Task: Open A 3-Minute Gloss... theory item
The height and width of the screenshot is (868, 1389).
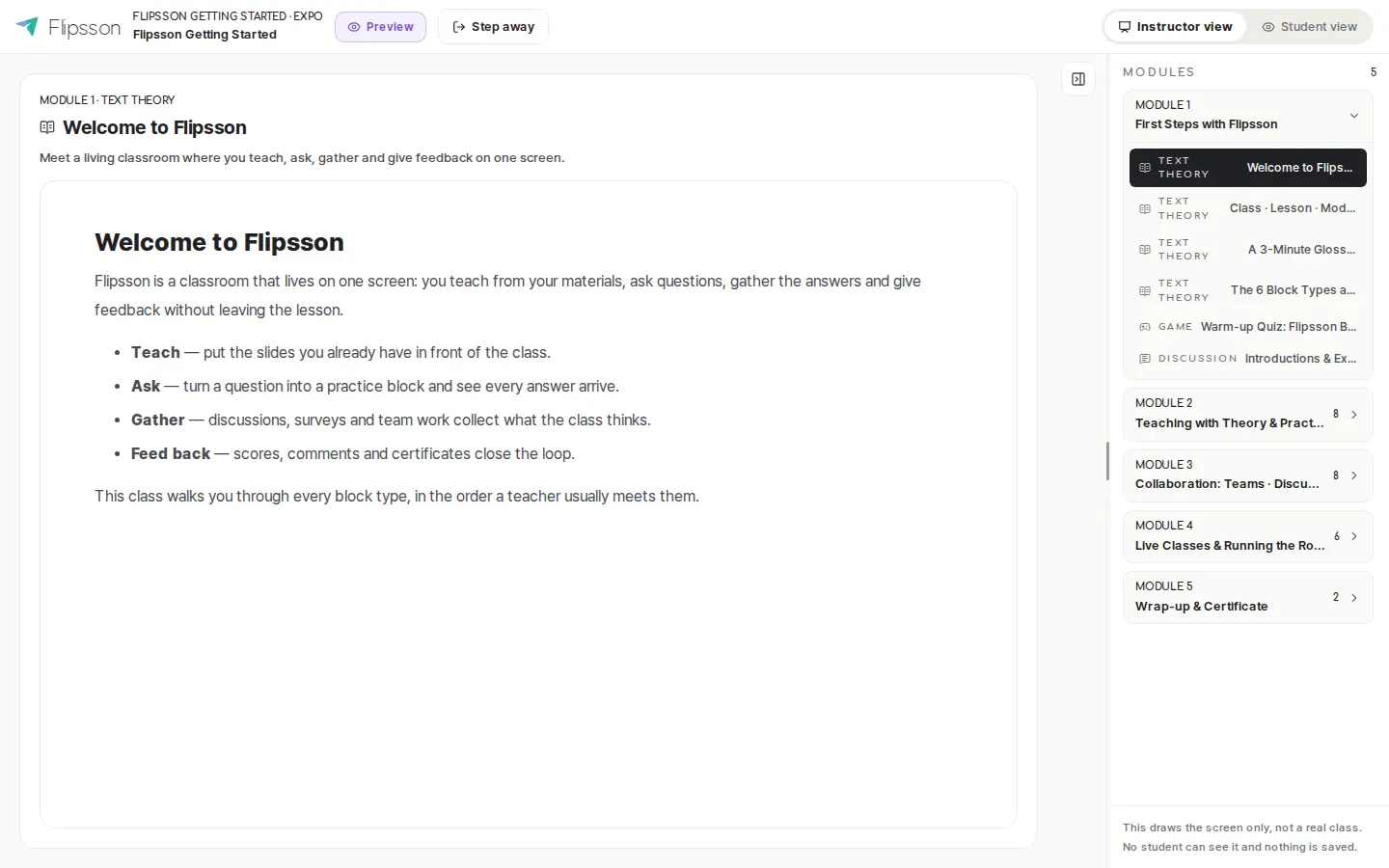Action: (1248, 250)
